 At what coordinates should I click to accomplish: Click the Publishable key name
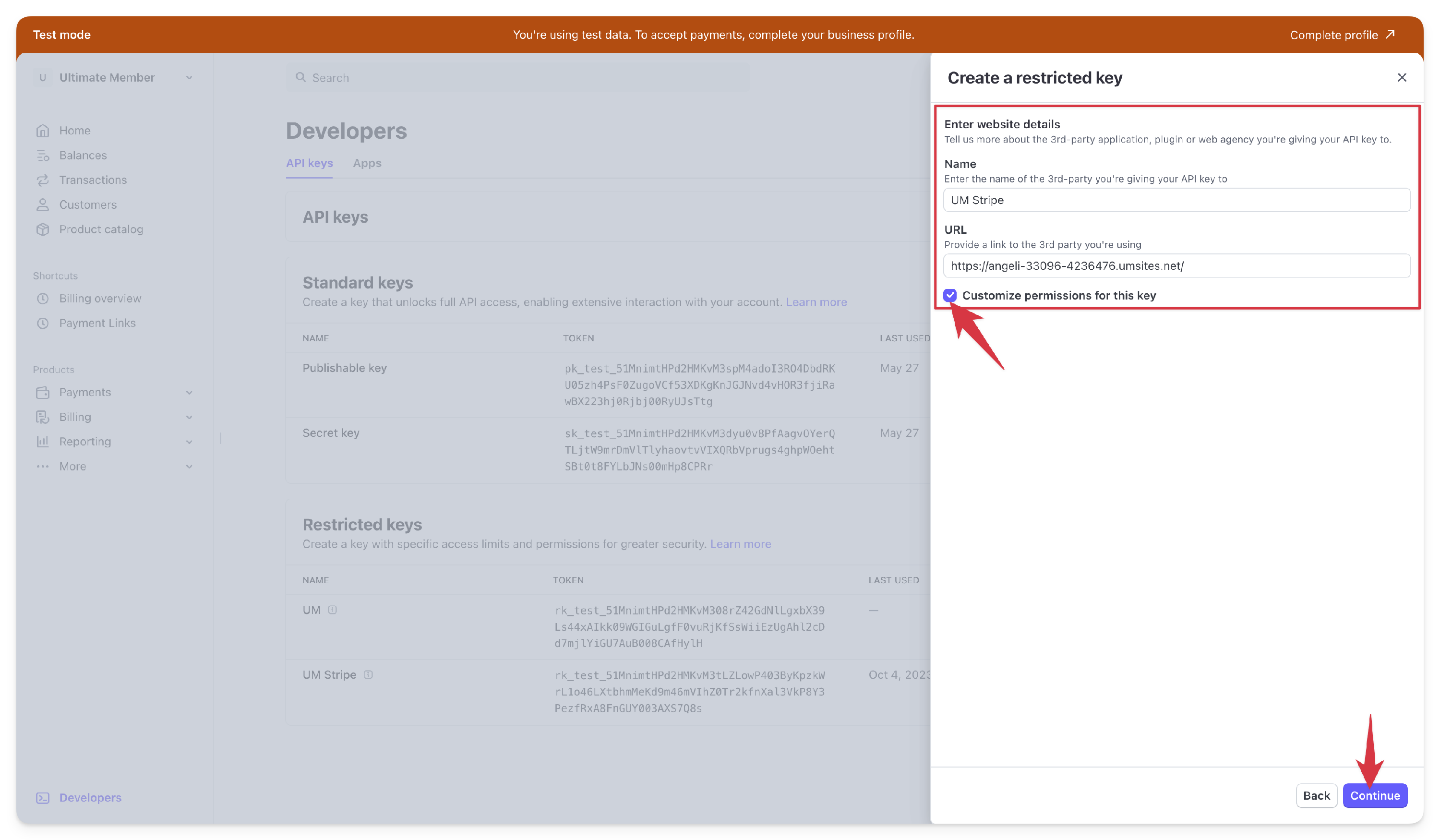345,368
